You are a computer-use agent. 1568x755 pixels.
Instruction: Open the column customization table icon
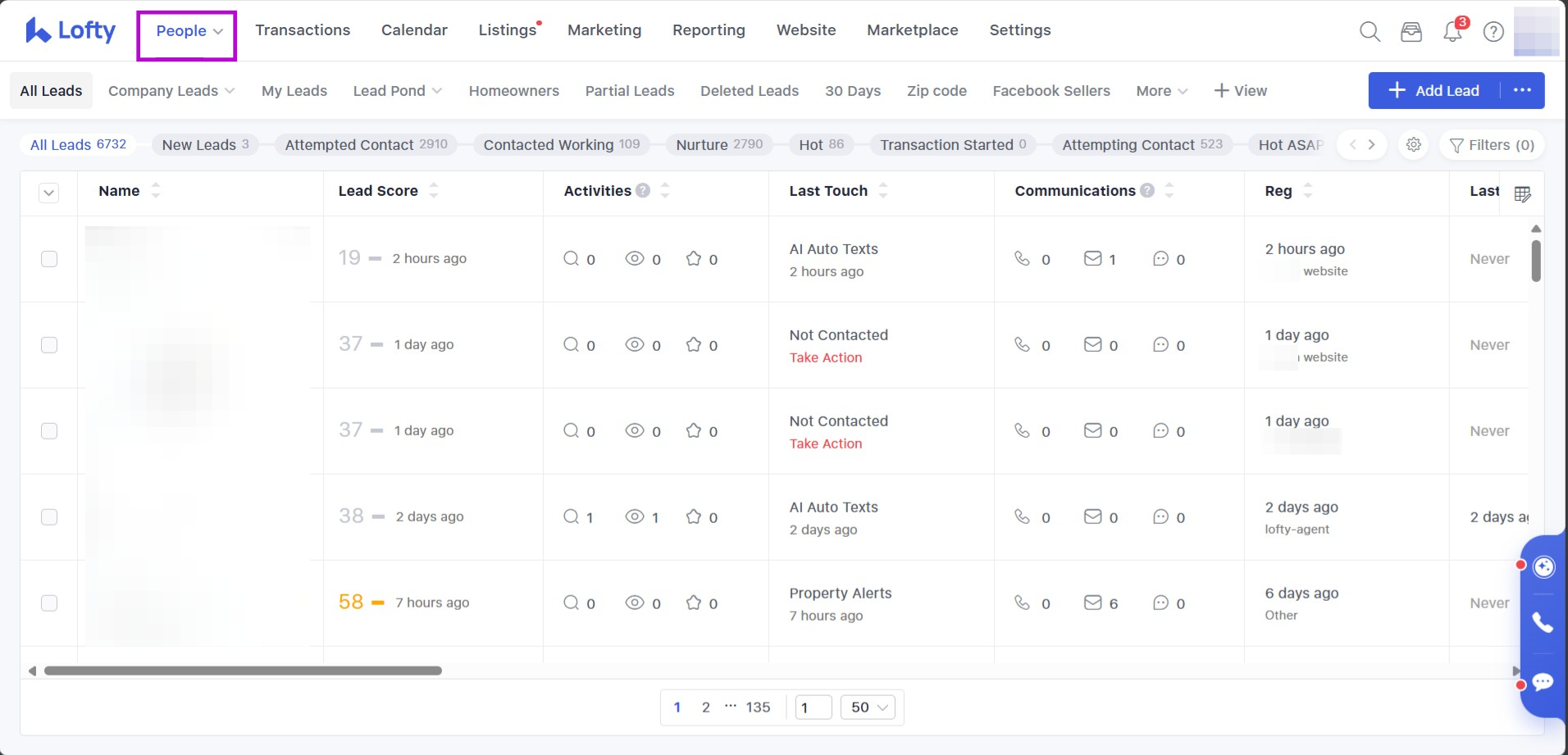tap(1522, 194)
